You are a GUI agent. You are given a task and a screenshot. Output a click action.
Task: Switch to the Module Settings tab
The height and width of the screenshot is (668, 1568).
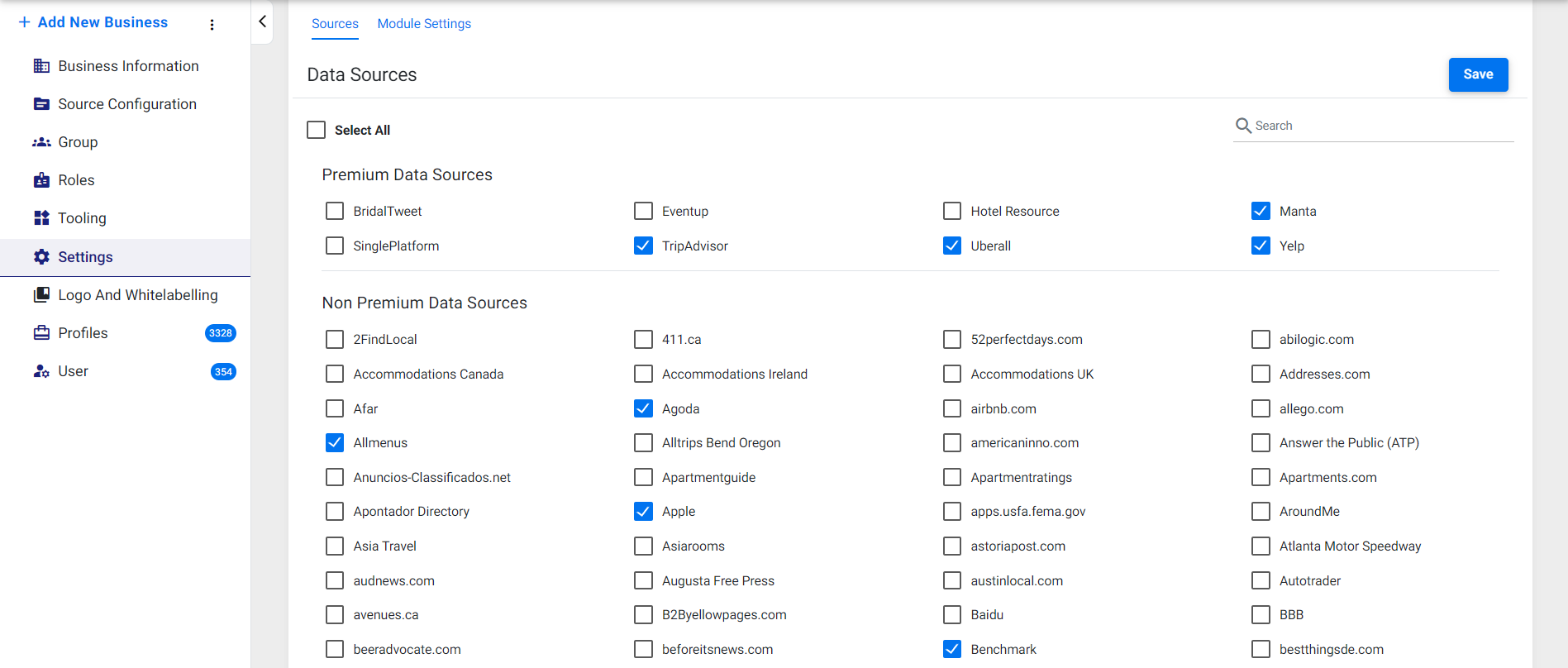[424, 24]
